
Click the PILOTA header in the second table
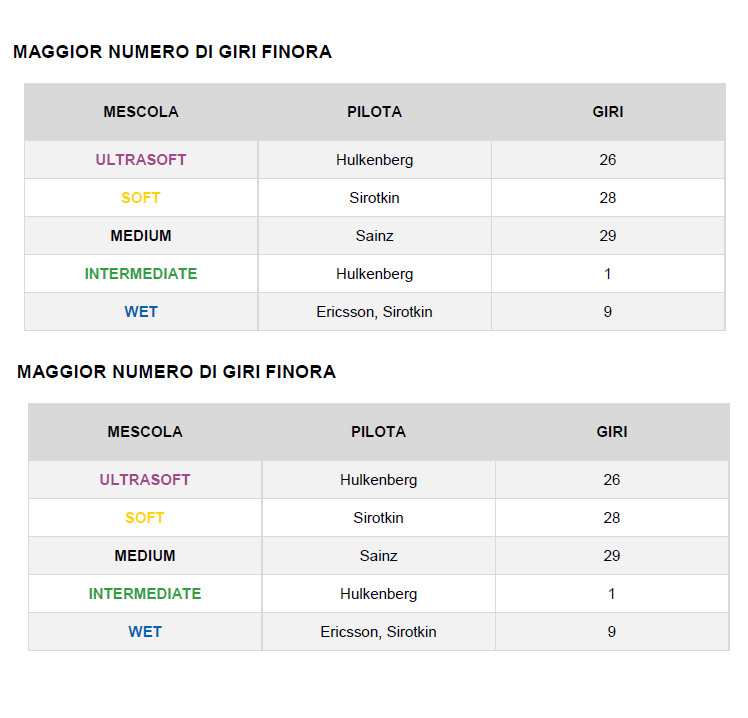[378, 432]
